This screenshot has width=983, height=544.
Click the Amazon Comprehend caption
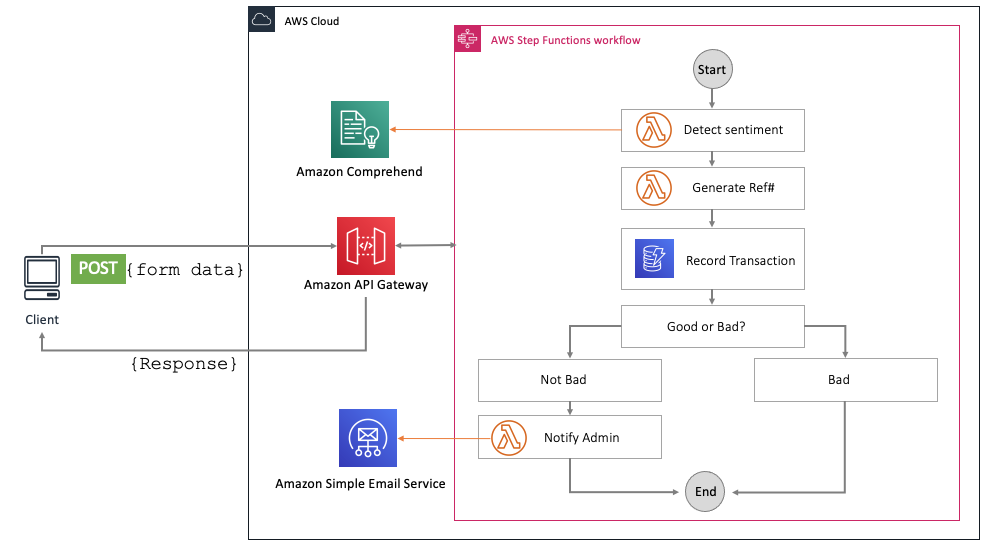click(x=359, y=172)
